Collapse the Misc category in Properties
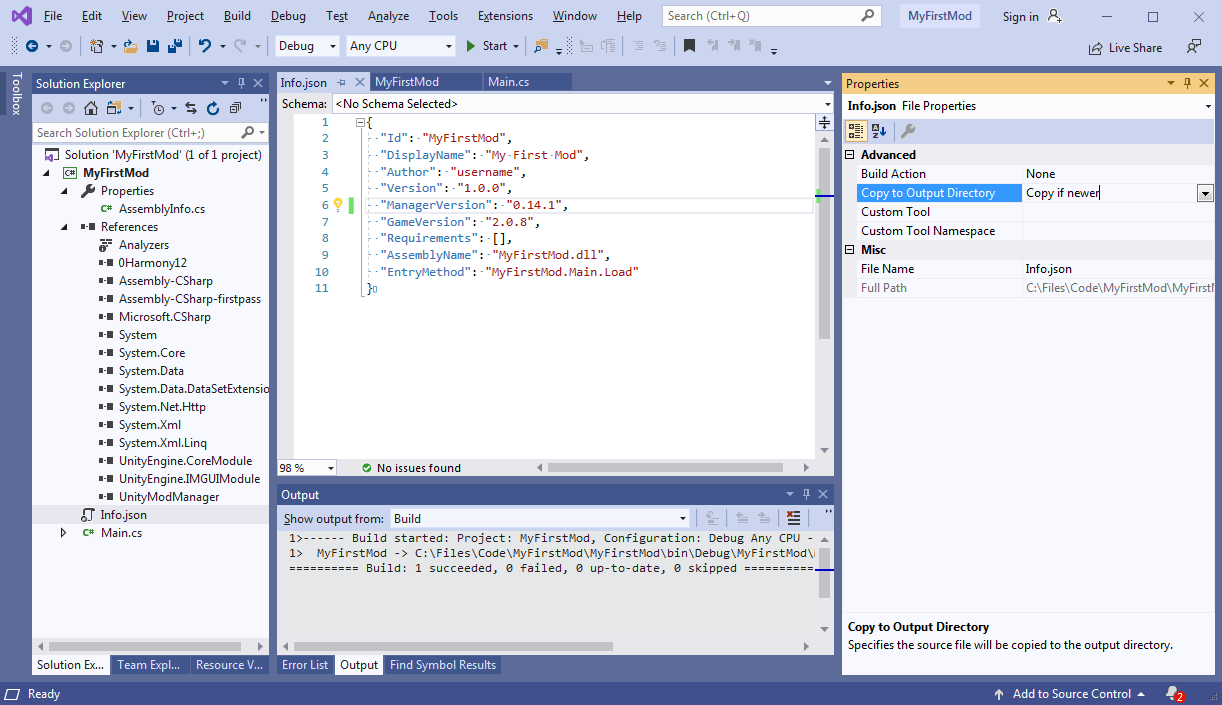 point(851,250)
